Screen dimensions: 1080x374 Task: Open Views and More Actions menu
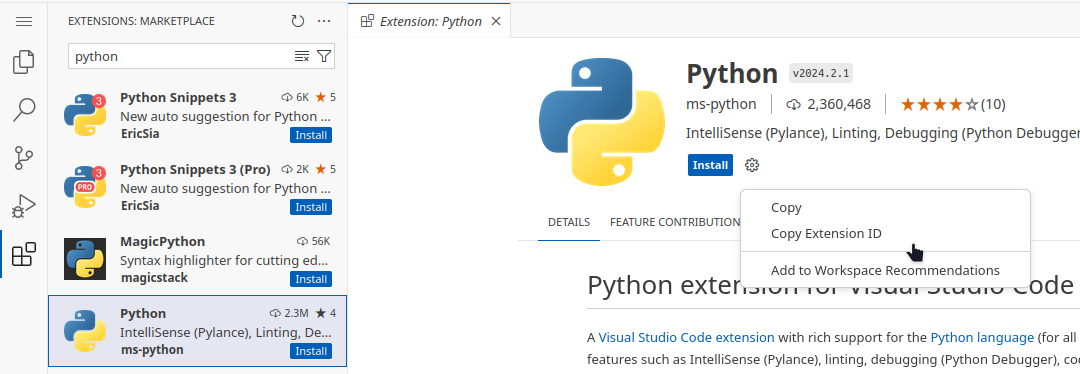point(324,21)
